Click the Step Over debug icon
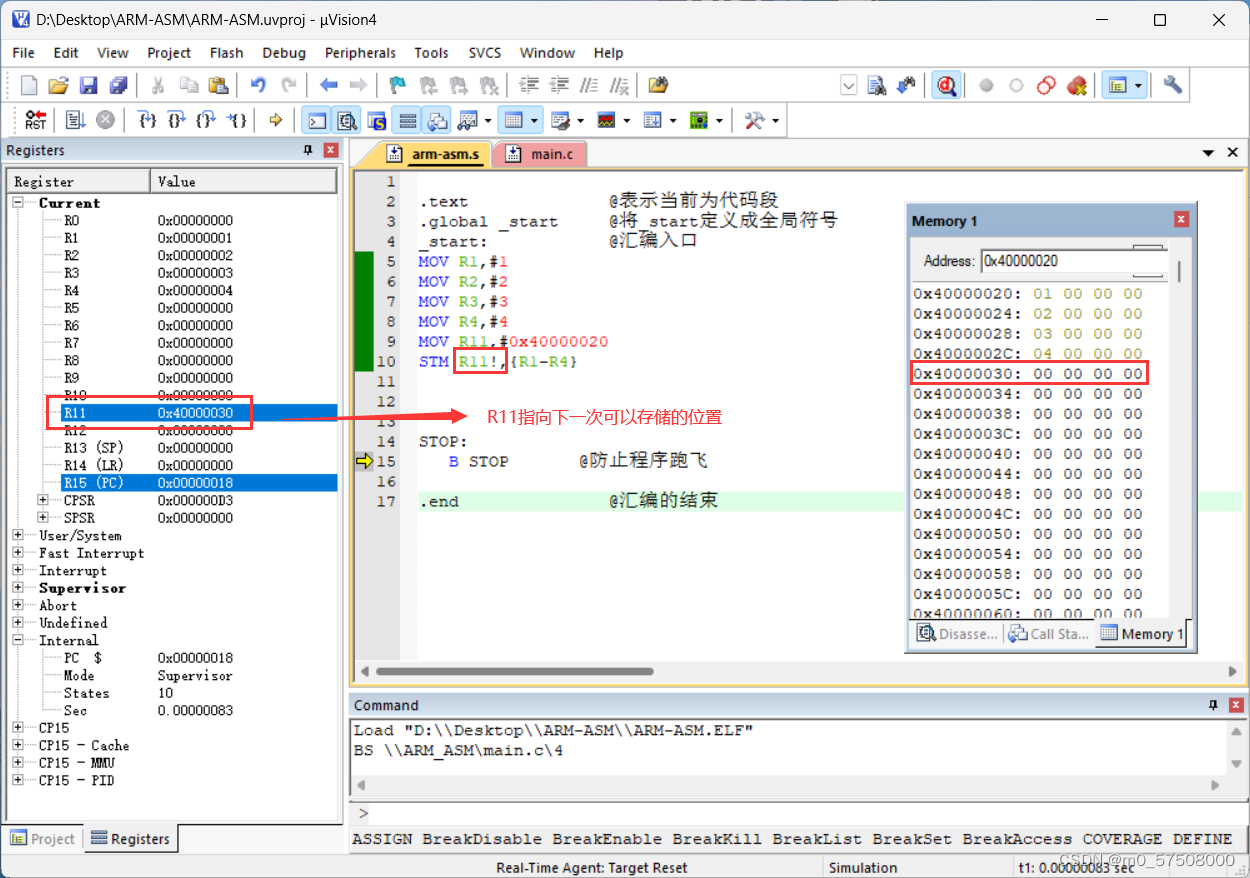The height and width of the screenshot is (878, 1250). click(176, 120)
